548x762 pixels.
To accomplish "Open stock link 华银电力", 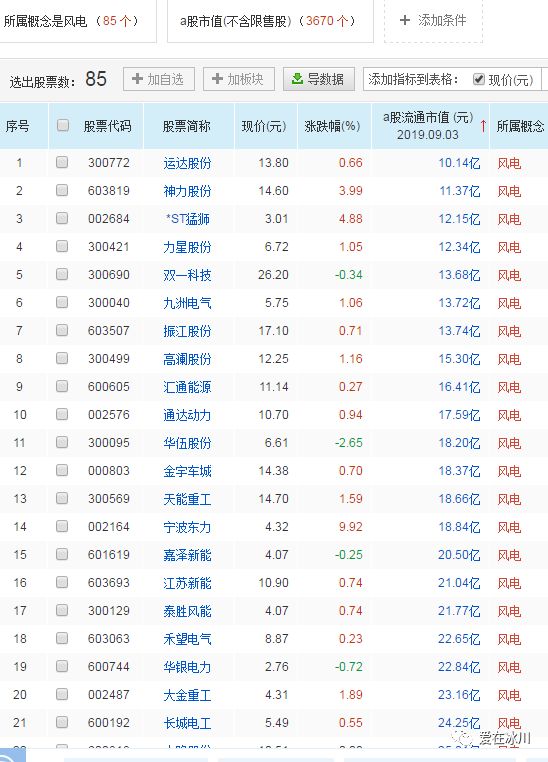I will click(188, 667).
